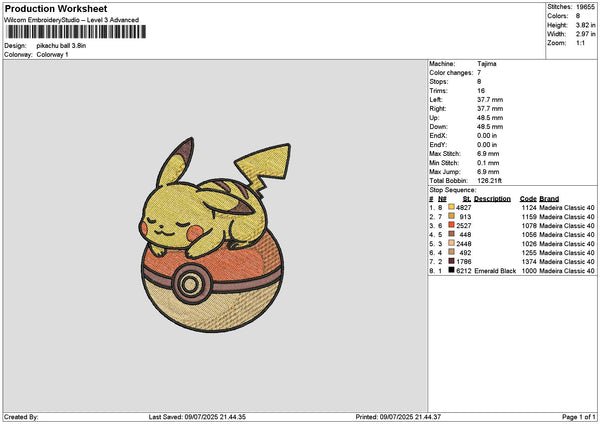Select the '48.5 mm' value beside Down
The height and width of the screenshot is (424, 600).
(490, 127)
